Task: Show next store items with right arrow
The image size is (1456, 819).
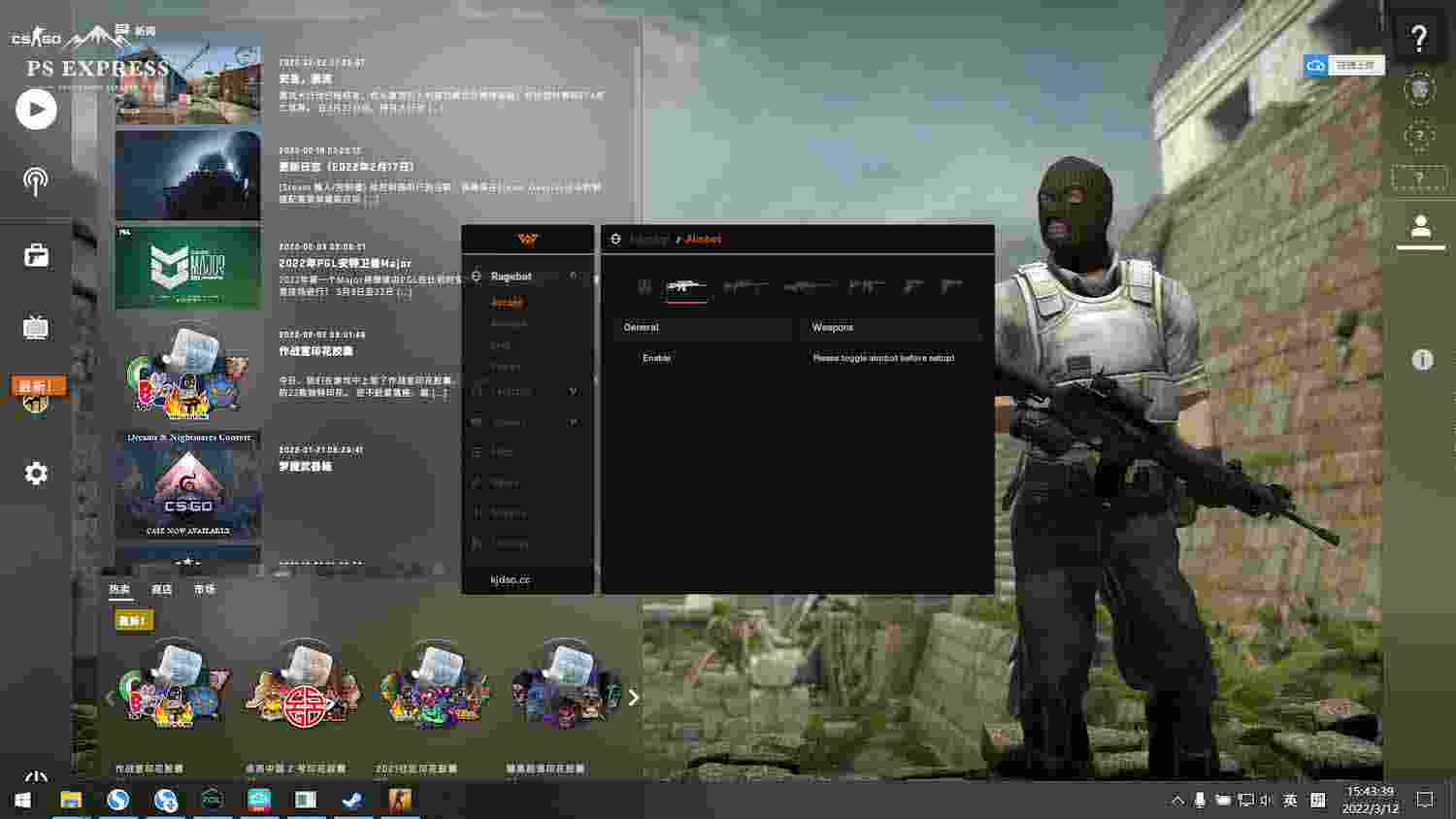Action: click(x=633, y=698)
